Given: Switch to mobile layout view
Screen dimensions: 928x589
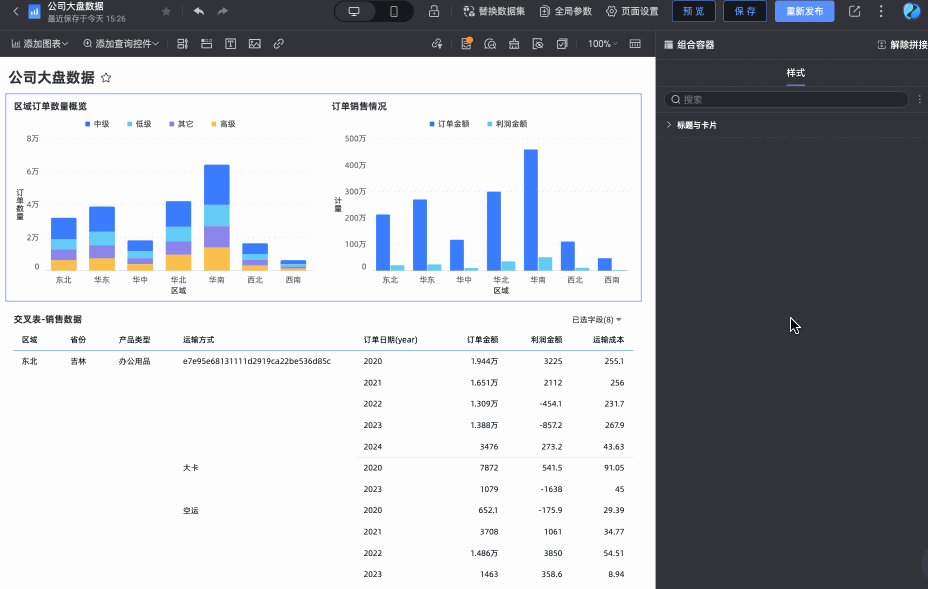Looking at the screenshot, I should [394, 11].
